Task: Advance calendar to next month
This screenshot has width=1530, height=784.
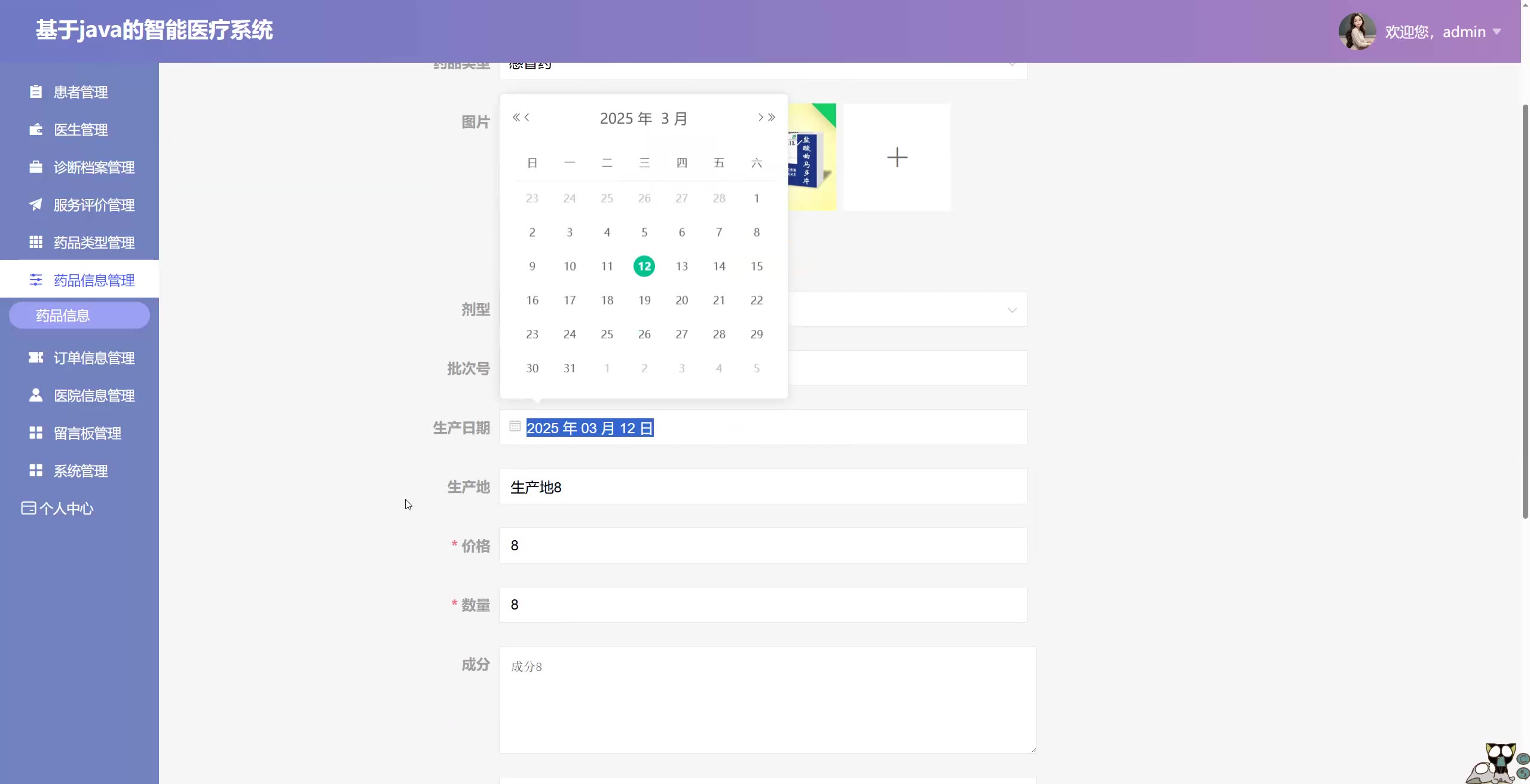Action: [760, 118]
